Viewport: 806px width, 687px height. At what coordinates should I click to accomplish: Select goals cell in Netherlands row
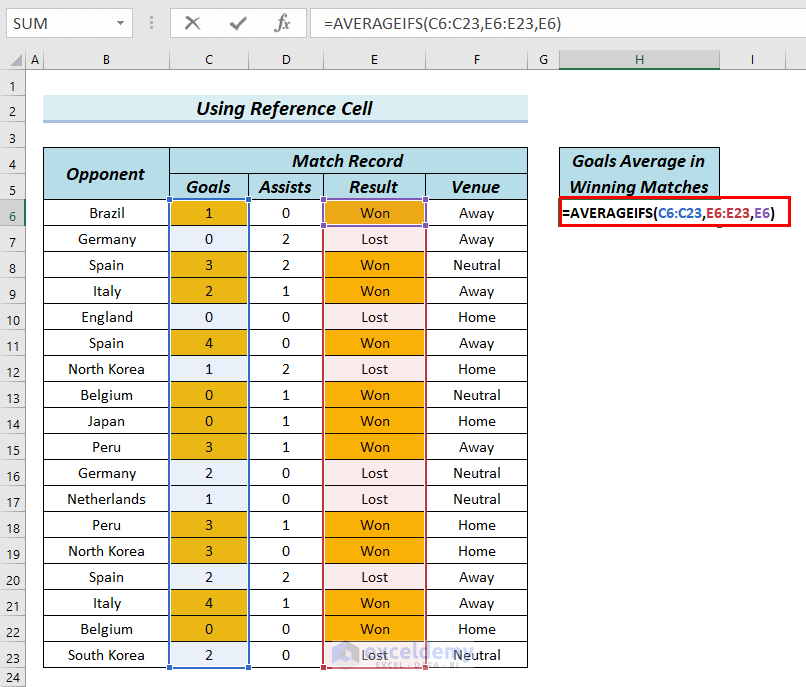pyautogui.click(x=209, y=499)
